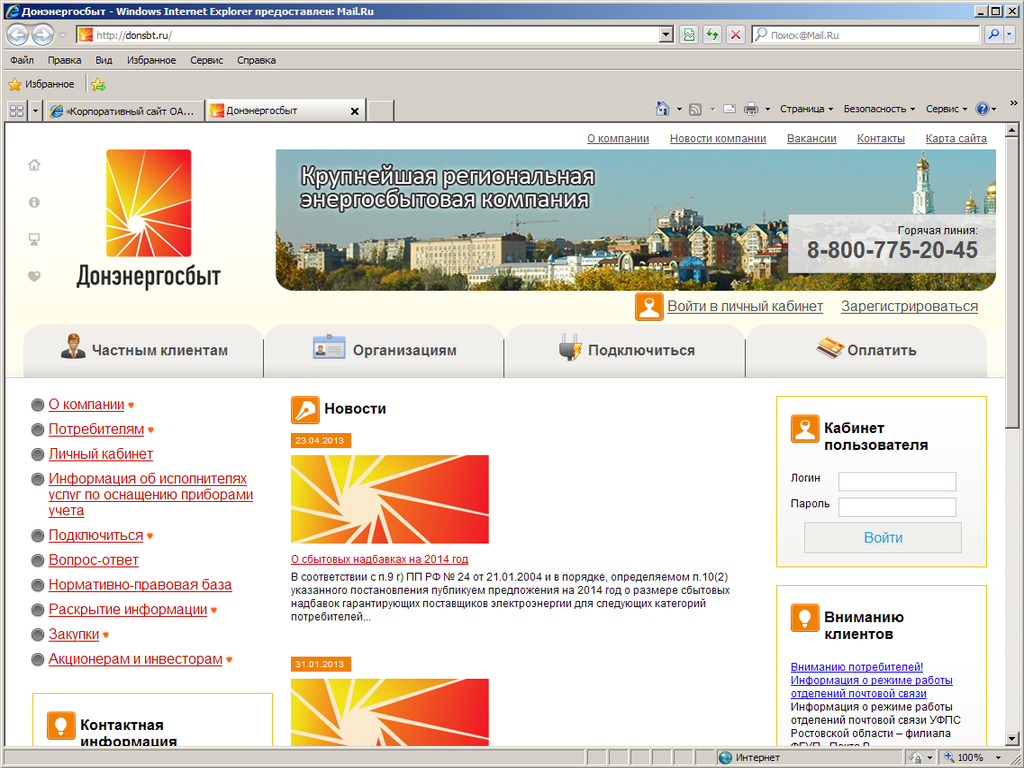Expand the address bar dropdown list
The height and width of the screenshot is (768, 1024).
tap(665, 35)
